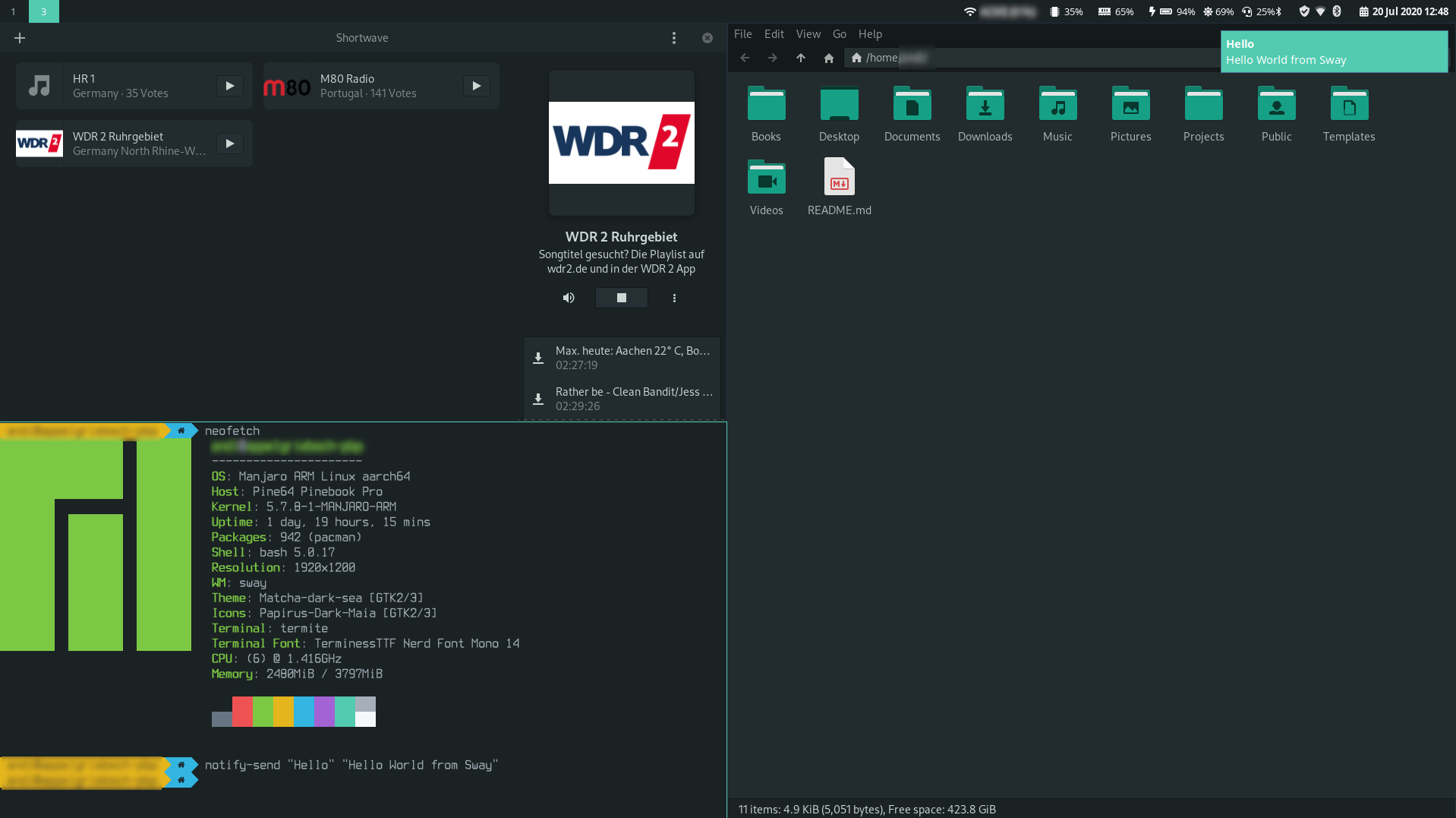Switch to workspace 1
Screen dimensions: 1456x818
14,11
